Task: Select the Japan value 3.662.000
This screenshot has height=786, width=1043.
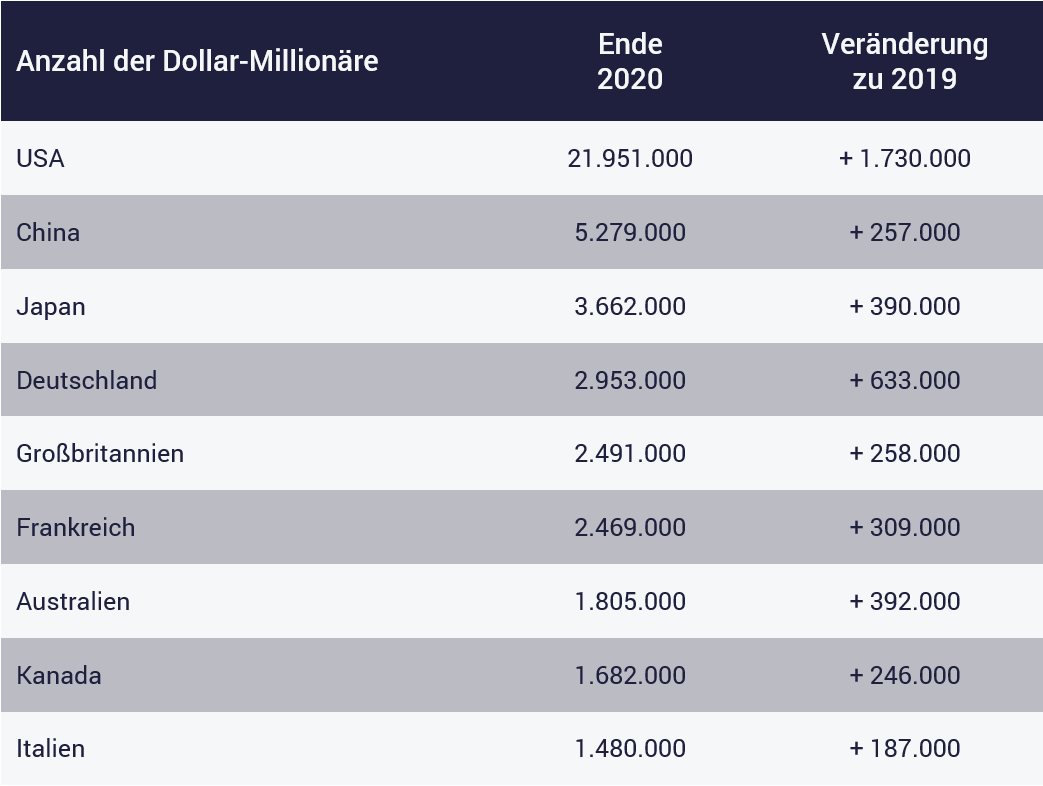Action: coord(630,306)
